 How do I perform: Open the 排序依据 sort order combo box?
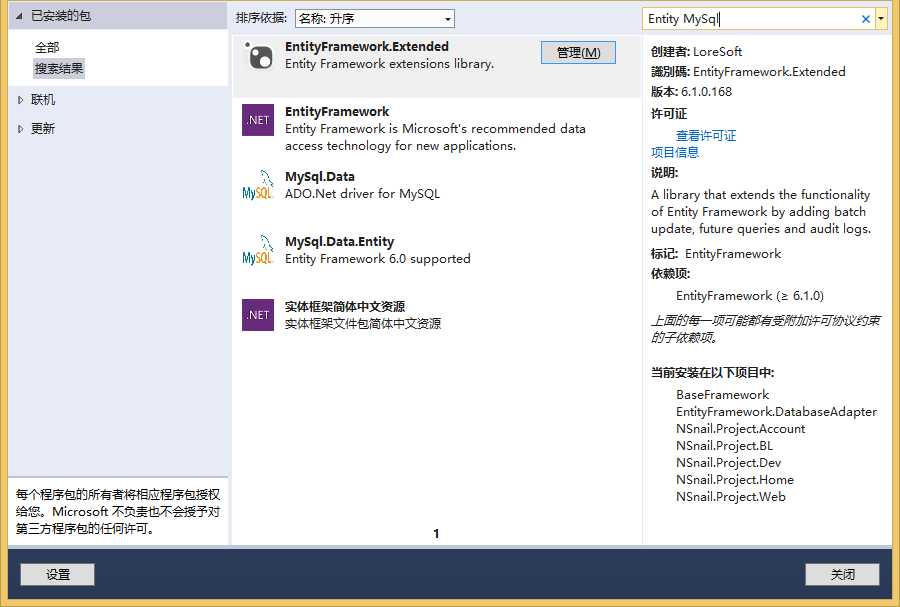(x=375, y=18)
